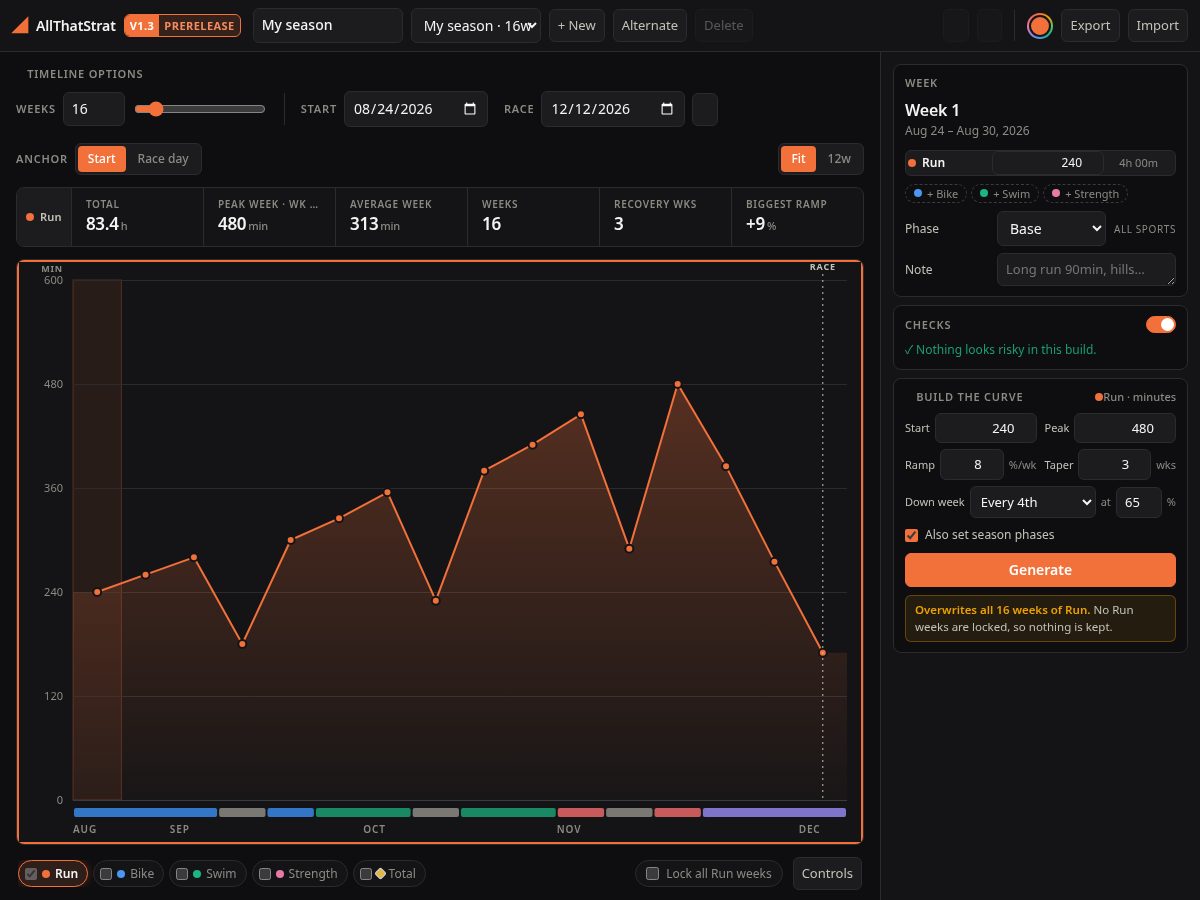Click the Ramp percent field showing 8
This screenshot has height=900, width=1200.
(x=972, y=465)
